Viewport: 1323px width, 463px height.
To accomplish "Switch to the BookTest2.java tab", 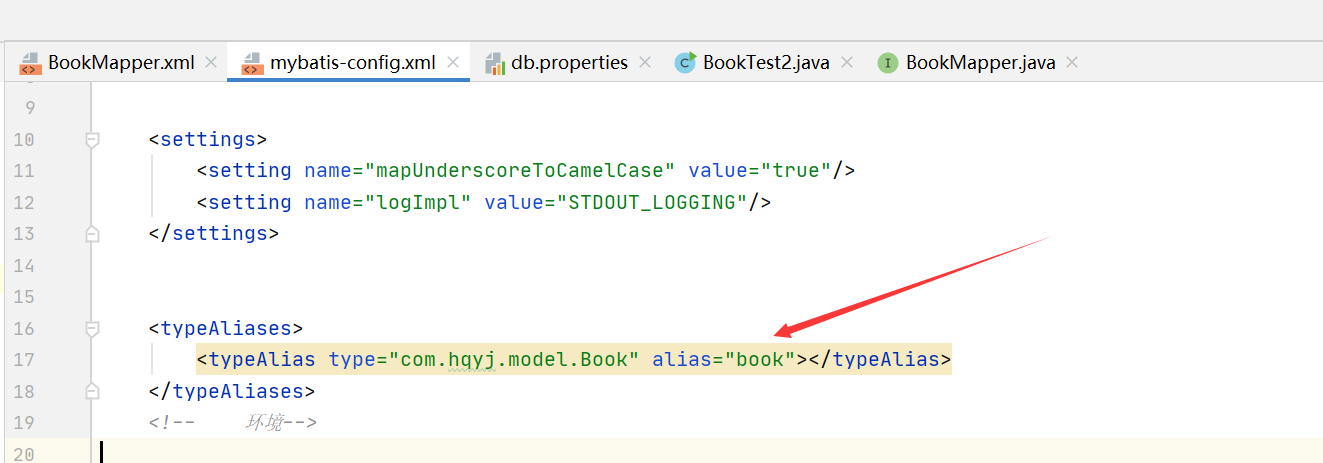I will pyautogui.click(x=766, y=62).
